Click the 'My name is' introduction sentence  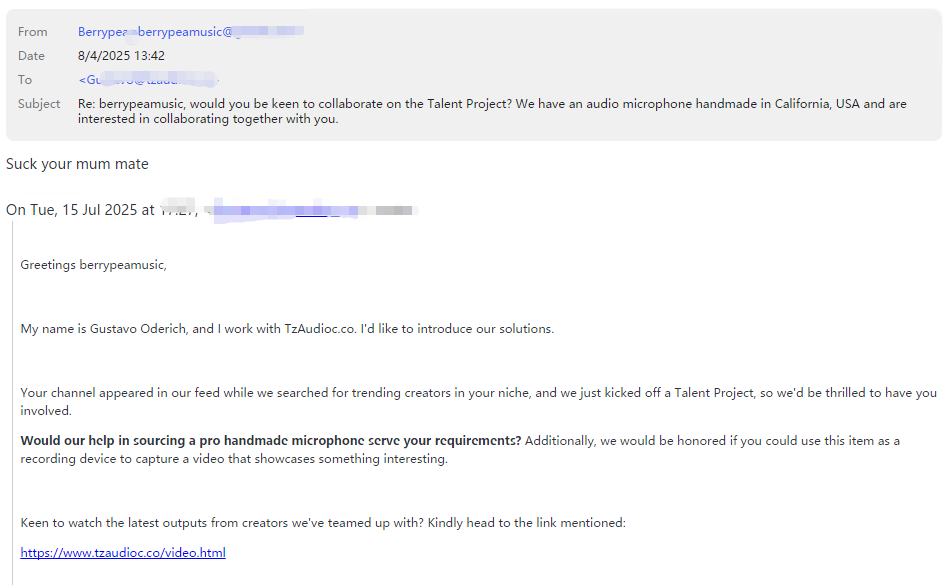coord(287,329)
